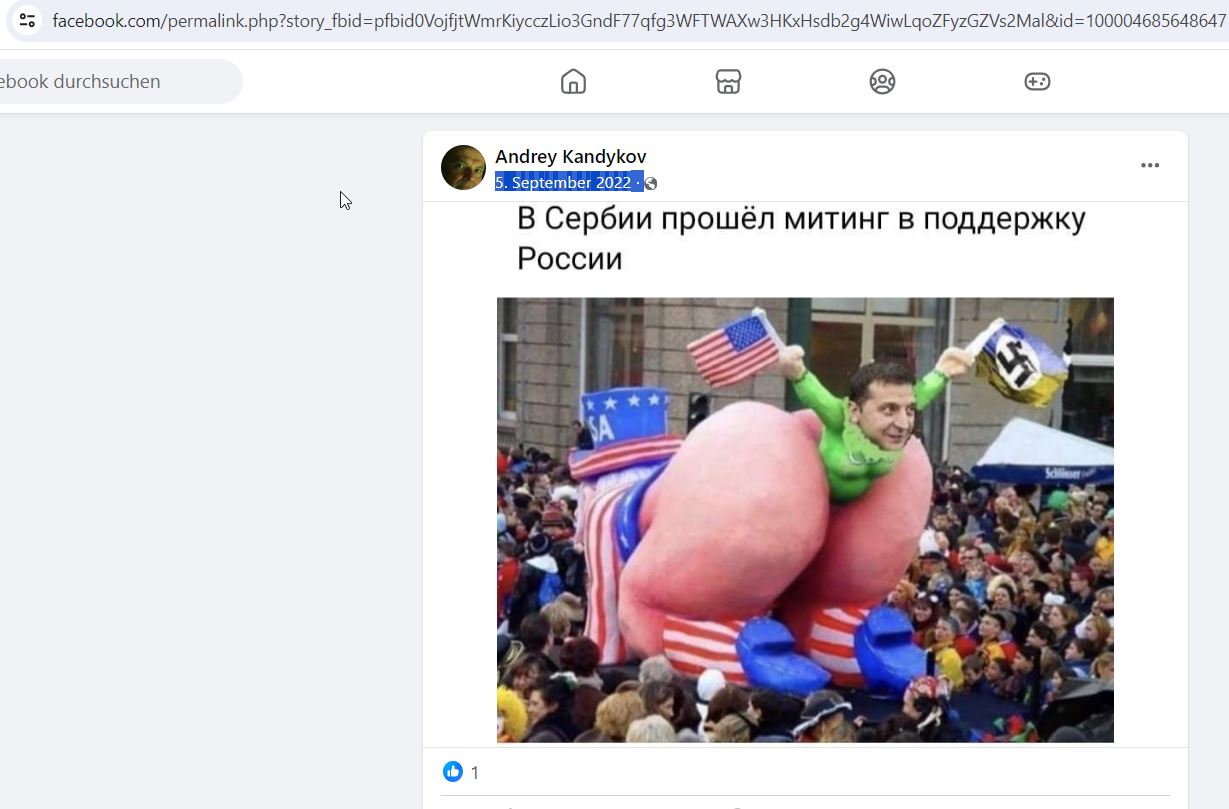Click the American flag in the photo
Image resolution: width=1229 pixels, height=809 pixels.
tap(736, 349)
